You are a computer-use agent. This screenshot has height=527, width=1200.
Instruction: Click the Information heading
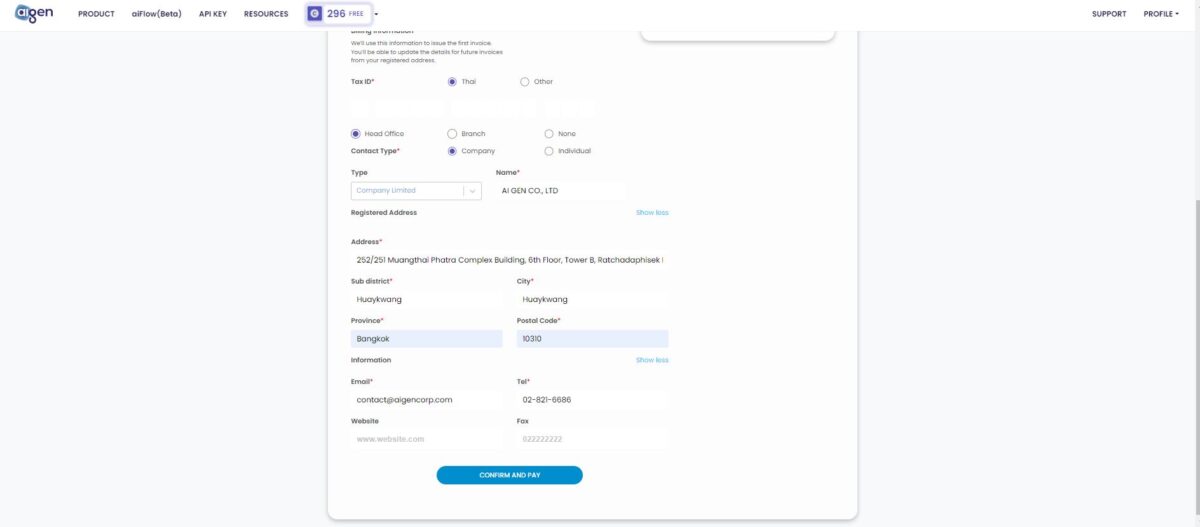point(371,360)
